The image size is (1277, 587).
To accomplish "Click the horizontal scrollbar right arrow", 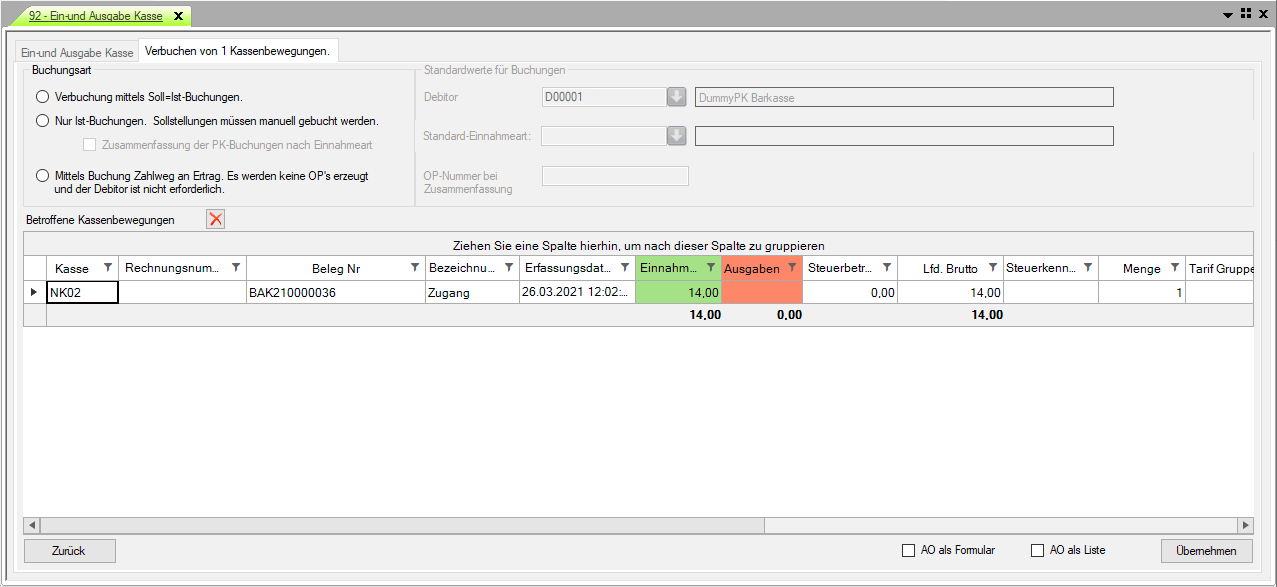I will 1245,525.
